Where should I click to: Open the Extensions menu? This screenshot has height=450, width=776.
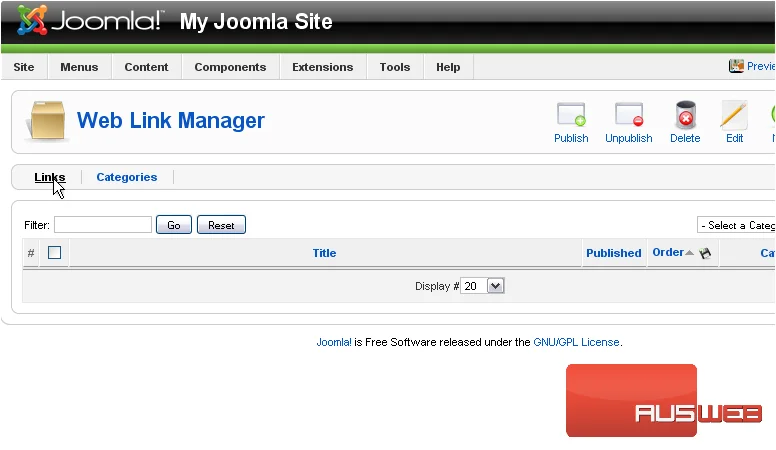tap(323, 67)
